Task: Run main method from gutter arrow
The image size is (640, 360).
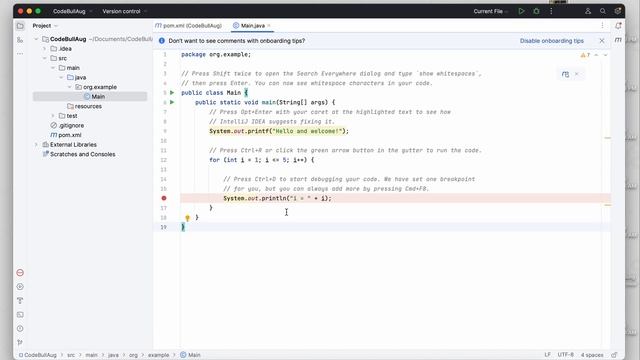Action: [172, 102]
